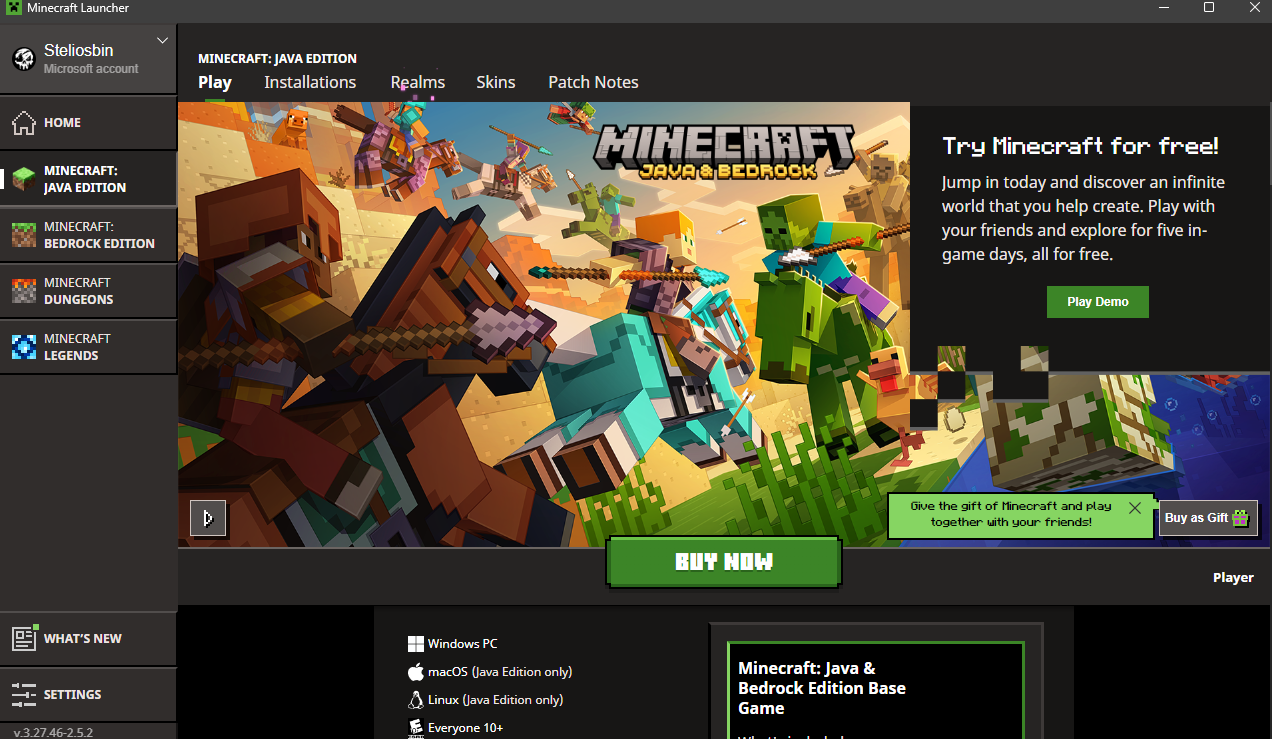
Task: Click the 'macOS (Java Edition only)' text
Action: click(500, 672)
